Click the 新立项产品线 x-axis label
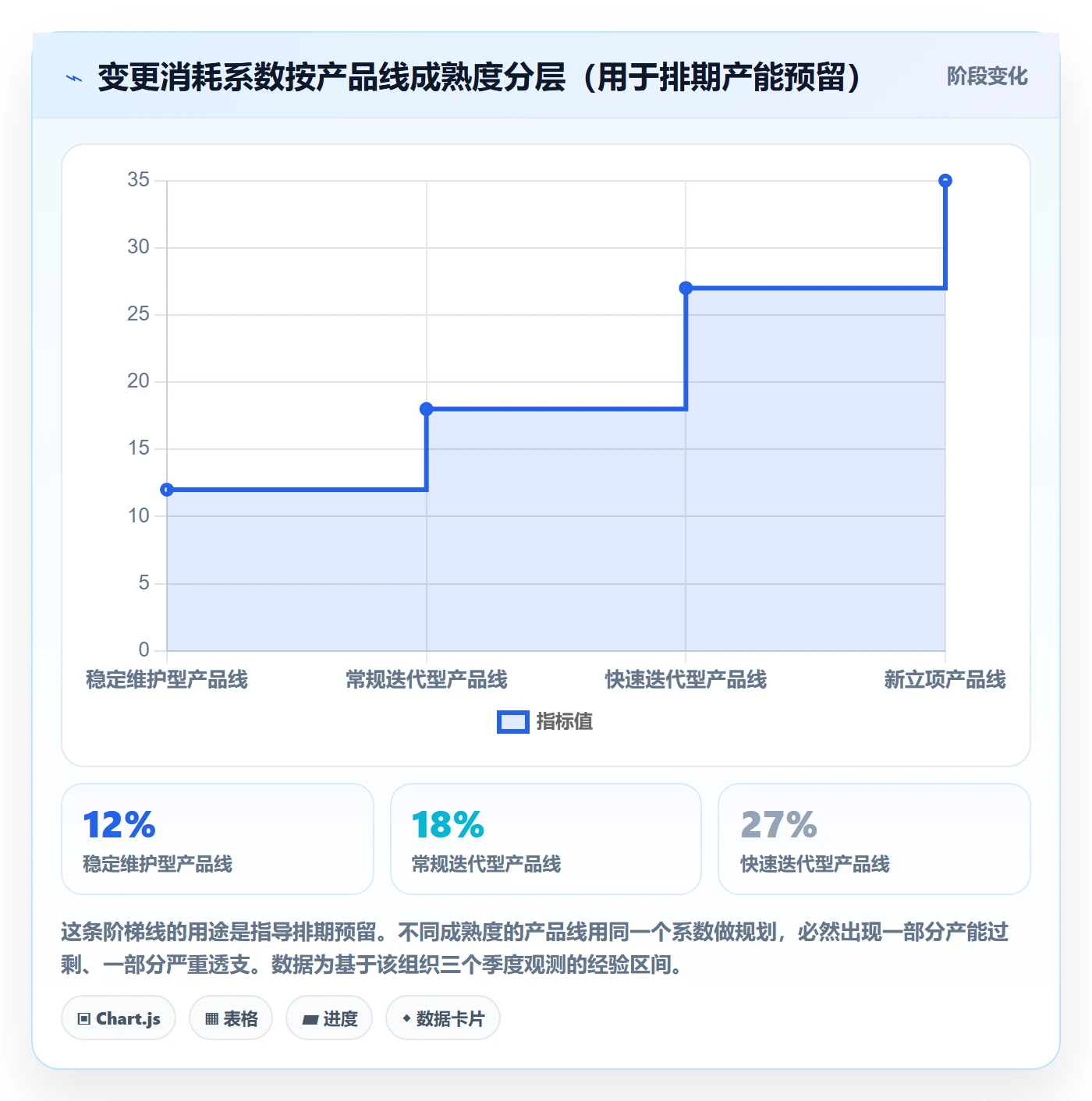The width and height of the screenshot is (1092, 1101). (945, 680)
